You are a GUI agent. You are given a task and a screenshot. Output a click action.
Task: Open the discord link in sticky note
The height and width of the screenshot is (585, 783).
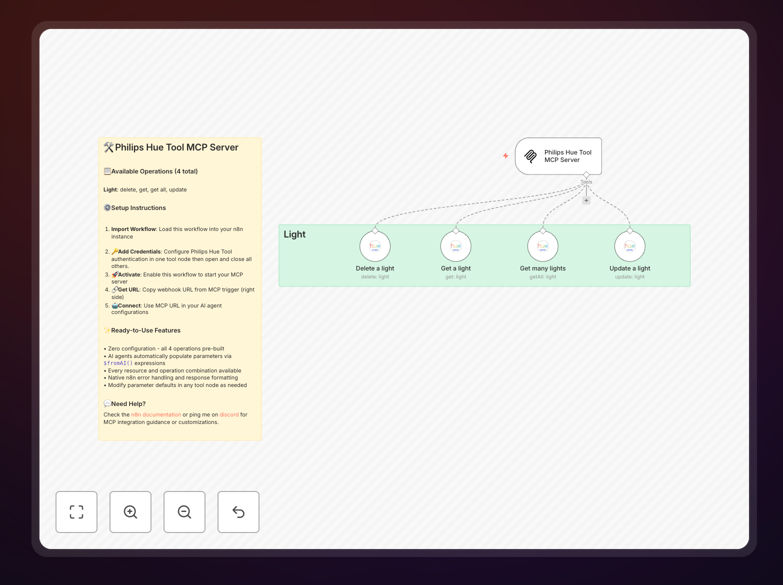(229, 415)
